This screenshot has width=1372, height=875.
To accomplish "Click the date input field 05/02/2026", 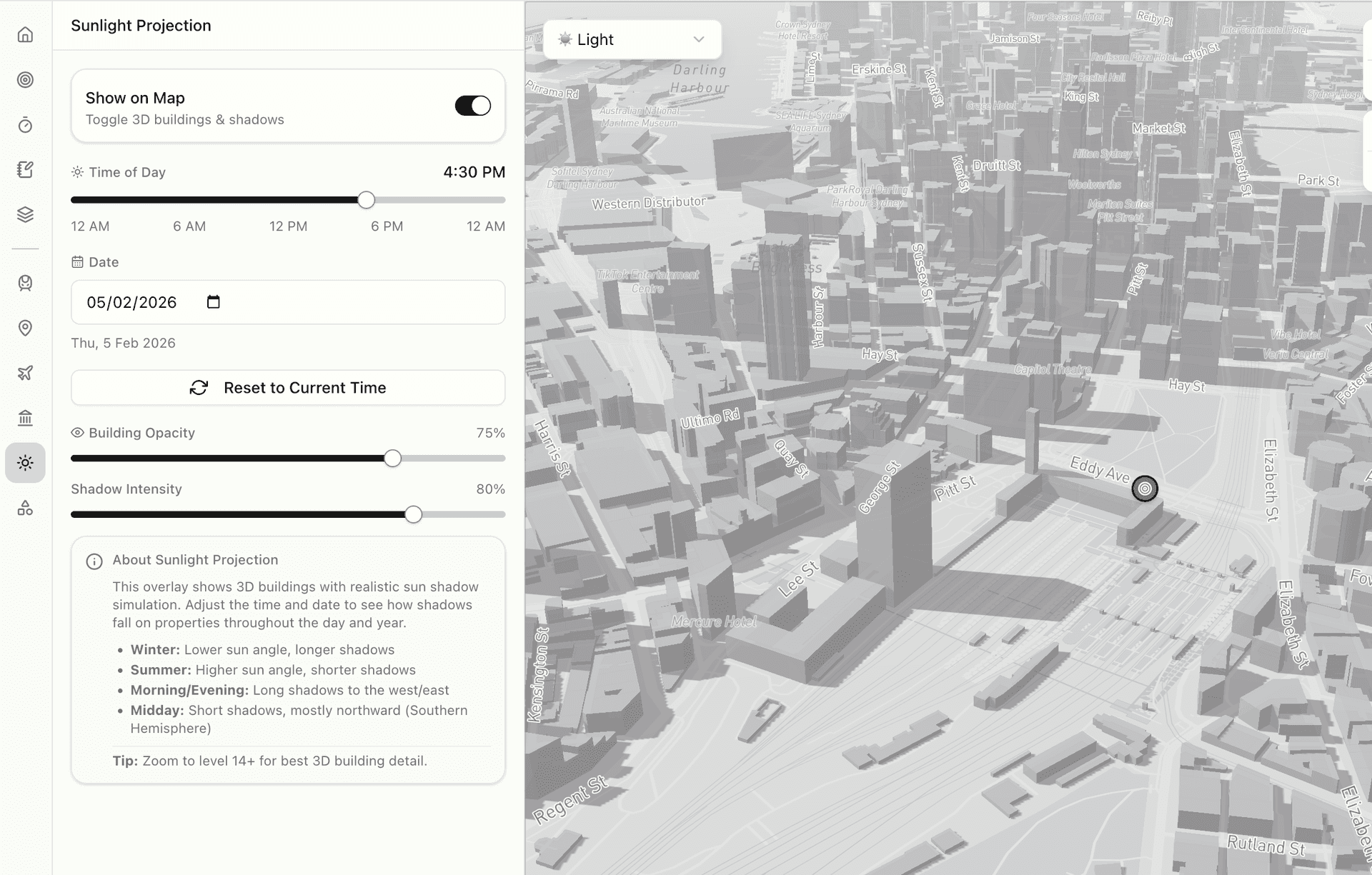I will pos(131,302).
